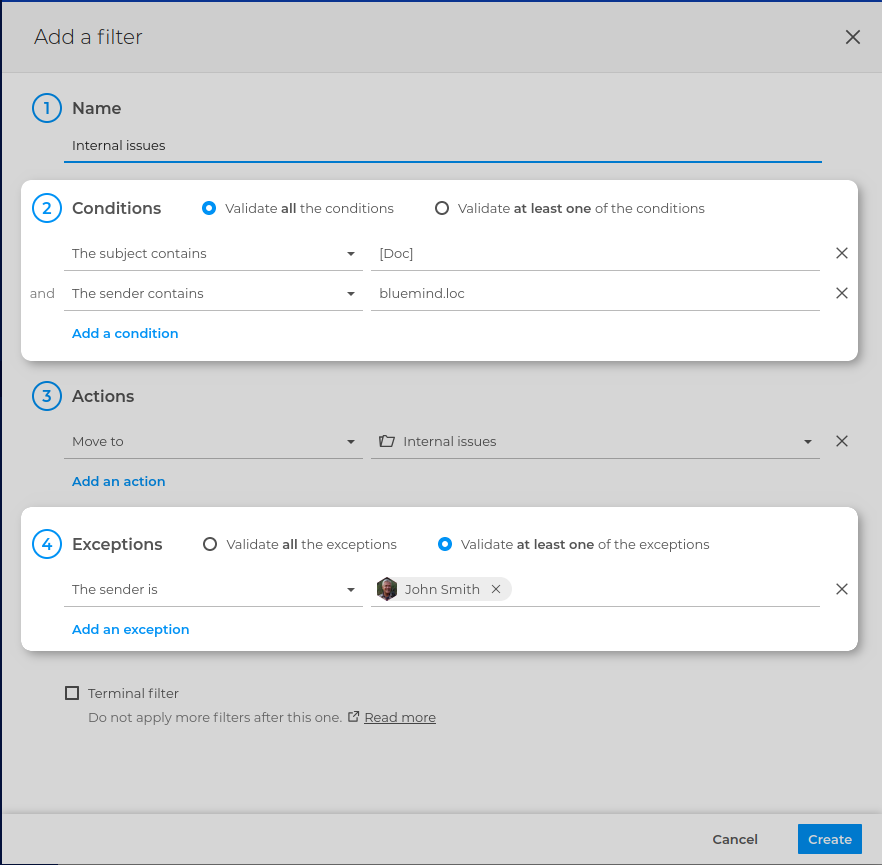Remove the Move to action row

[841, 441]
